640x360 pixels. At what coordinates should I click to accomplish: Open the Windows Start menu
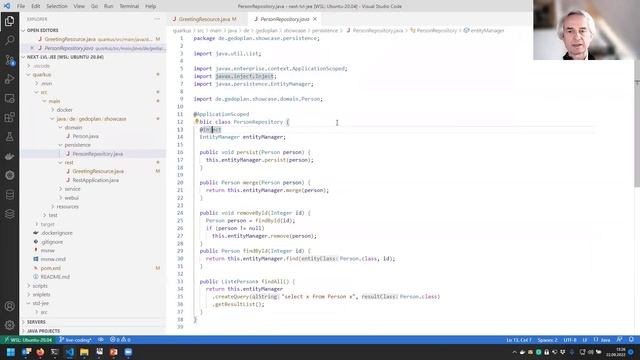pos(11,352)
